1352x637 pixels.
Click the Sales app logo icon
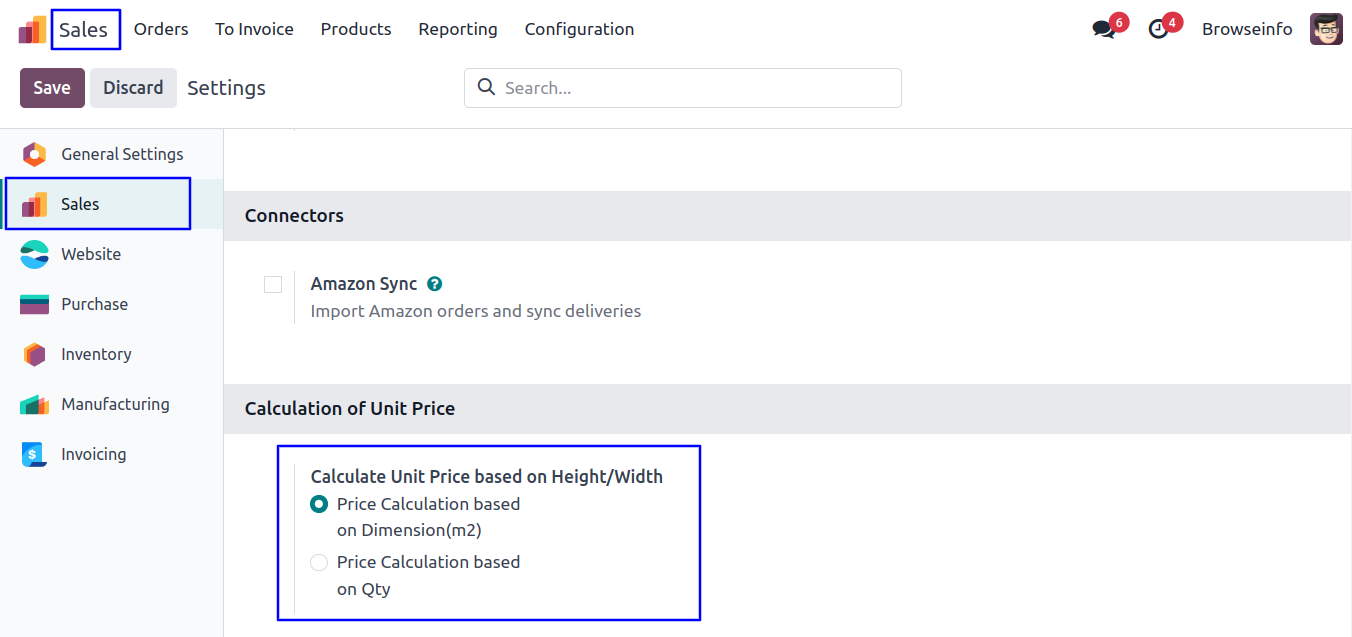pos(32,30)
